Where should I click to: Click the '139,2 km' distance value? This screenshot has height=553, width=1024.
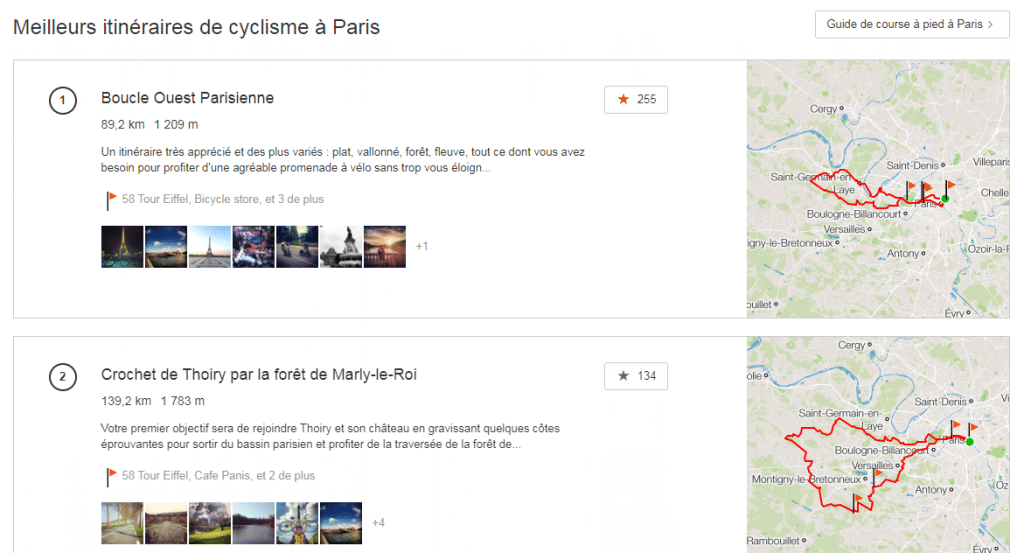[x=126, y=401]
